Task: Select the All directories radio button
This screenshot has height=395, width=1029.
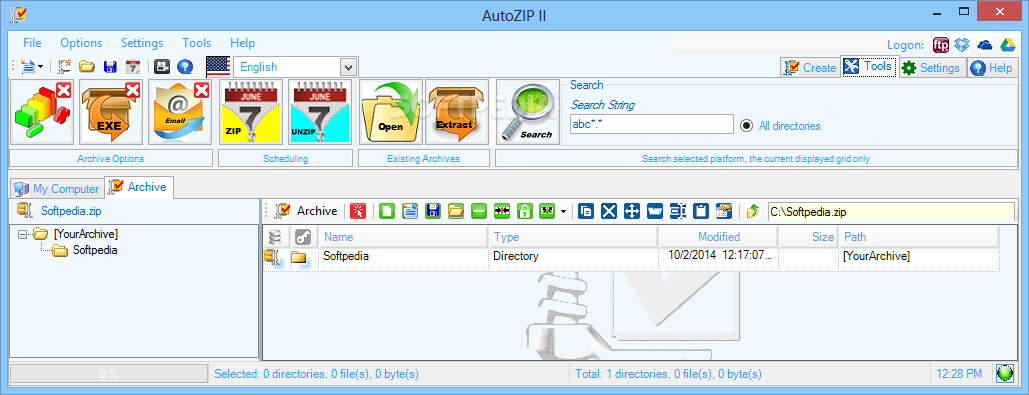Action: (x=746, y=125)
